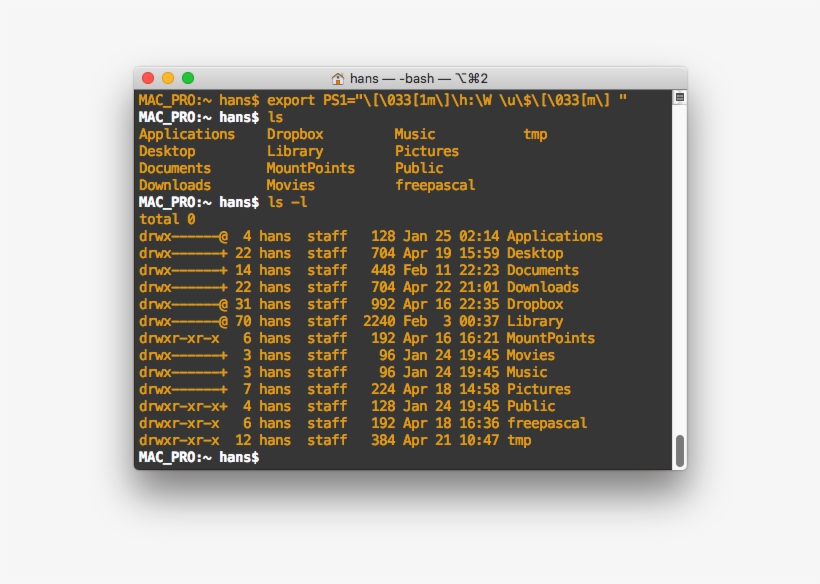The height and width of the screenshot is (584, 820).
Task: Click the green zoom button
Action: (x=190, y=76)
